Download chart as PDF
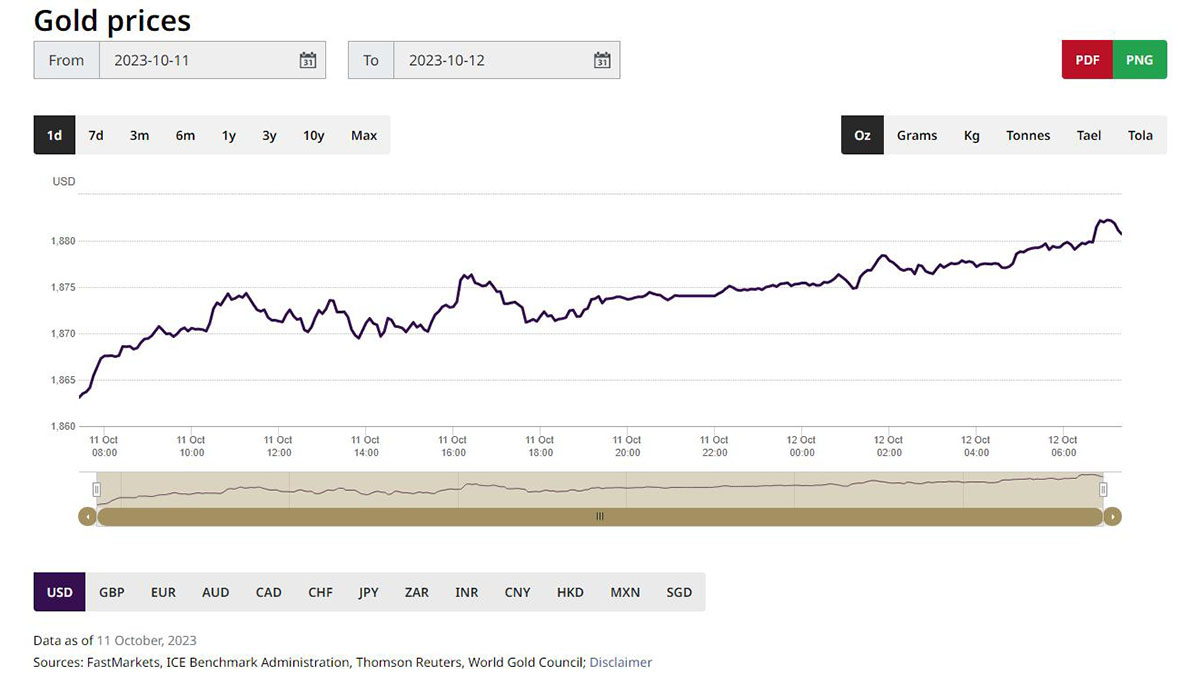The width and height of the screenshot is (1200, 675). pyautogui.click(x=1087, y=60)
